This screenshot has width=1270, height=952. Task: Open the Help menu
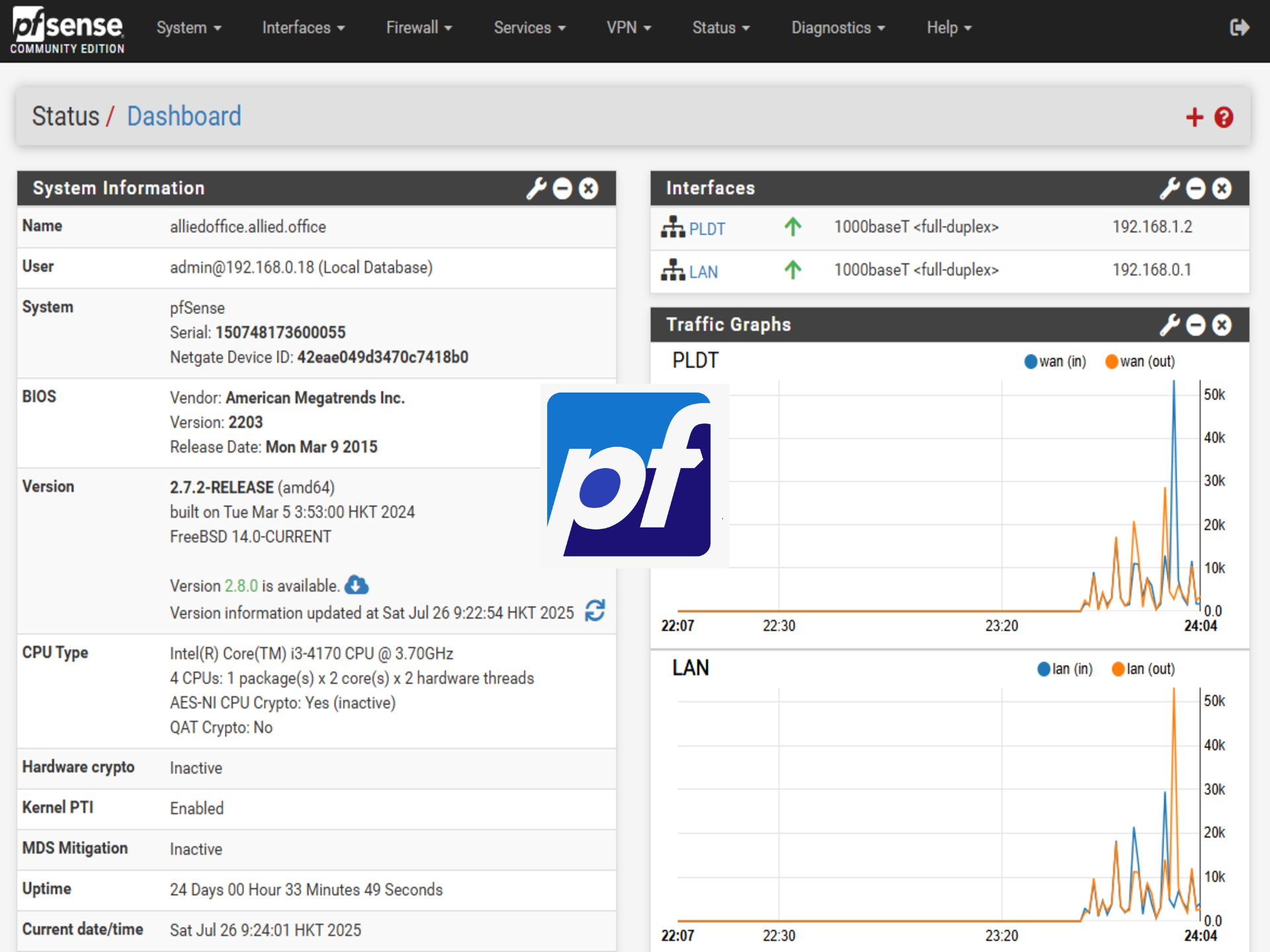949,28
